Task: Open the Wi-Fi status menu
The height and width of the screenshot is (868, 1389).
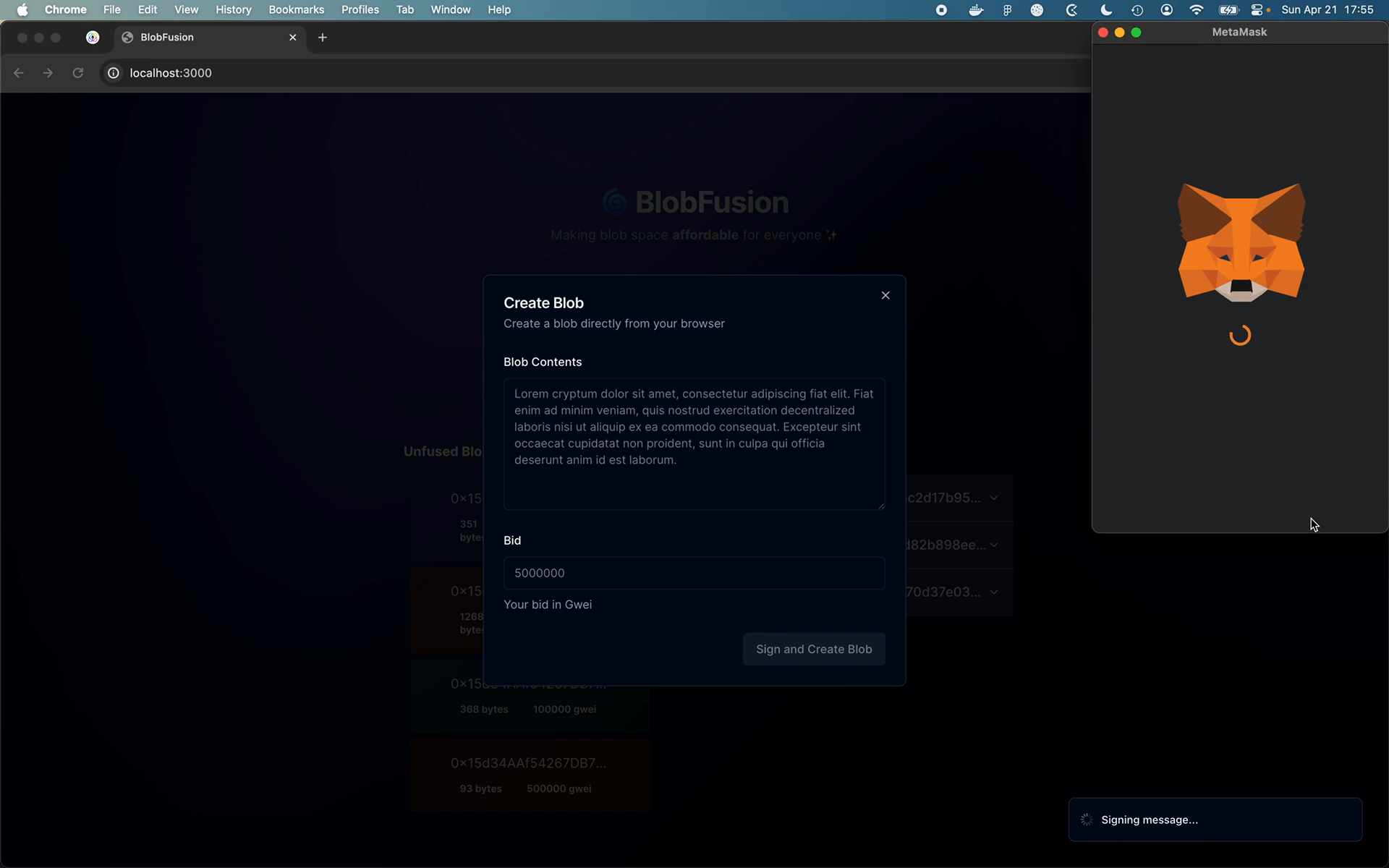Action: 1197,10
